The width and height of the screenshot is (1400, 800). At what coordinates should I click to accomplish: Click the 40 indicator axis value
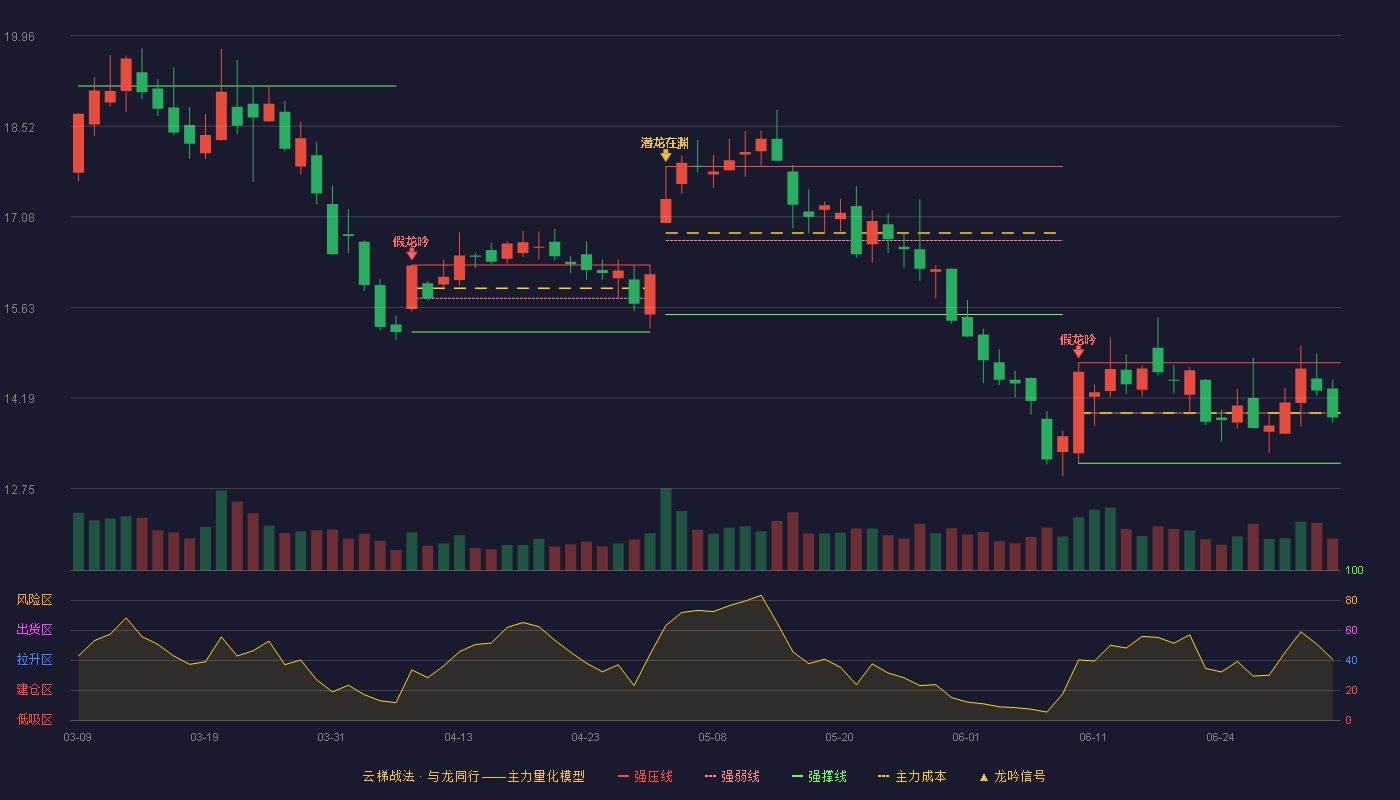pyautogui.click(x=1351, y=660)
